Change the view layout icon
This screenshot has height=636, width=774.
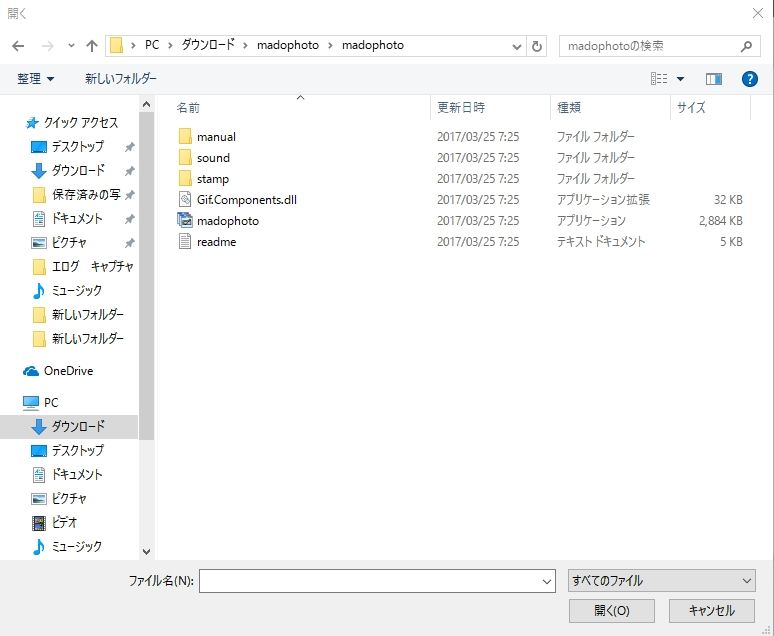coord(659,79)
